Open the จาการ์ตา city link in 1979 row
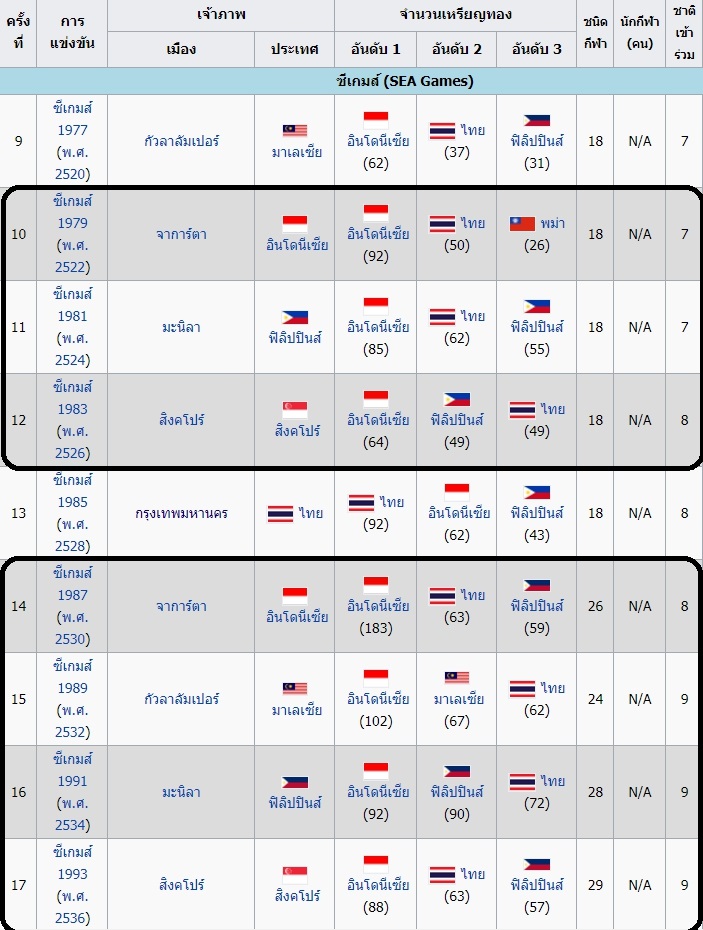 (x=181, y=234)
